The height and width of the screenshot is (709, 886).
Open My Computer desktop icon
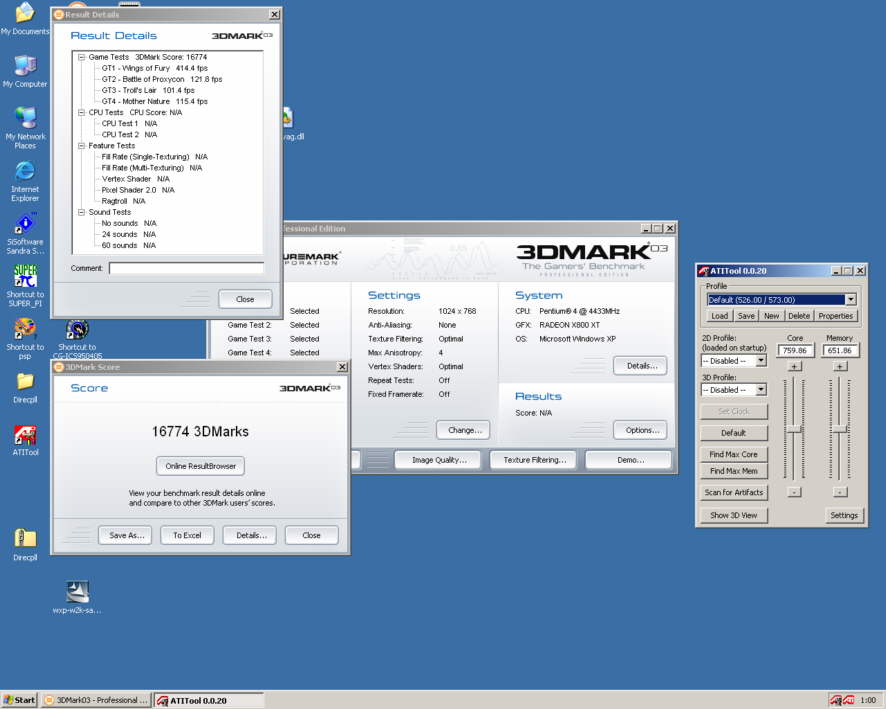click(25, 66)
